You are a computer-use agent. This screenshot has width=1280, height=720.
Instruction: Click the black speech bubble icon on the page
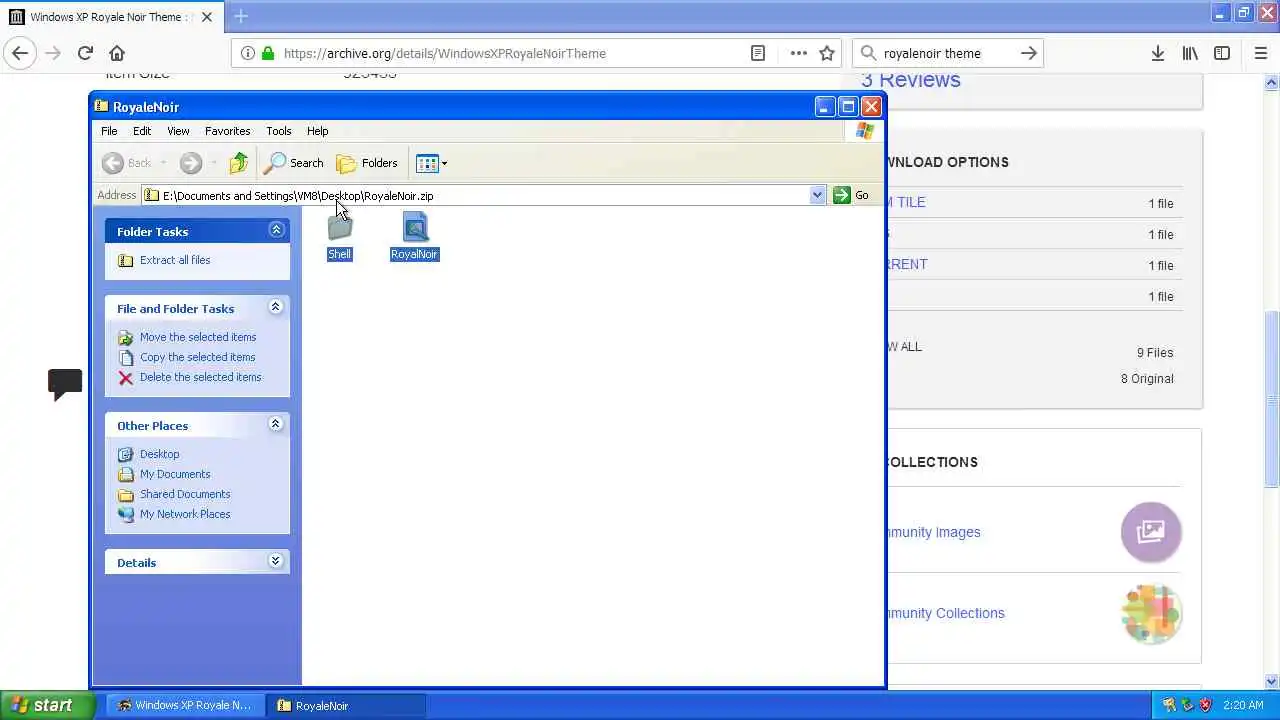click(65, 384)
